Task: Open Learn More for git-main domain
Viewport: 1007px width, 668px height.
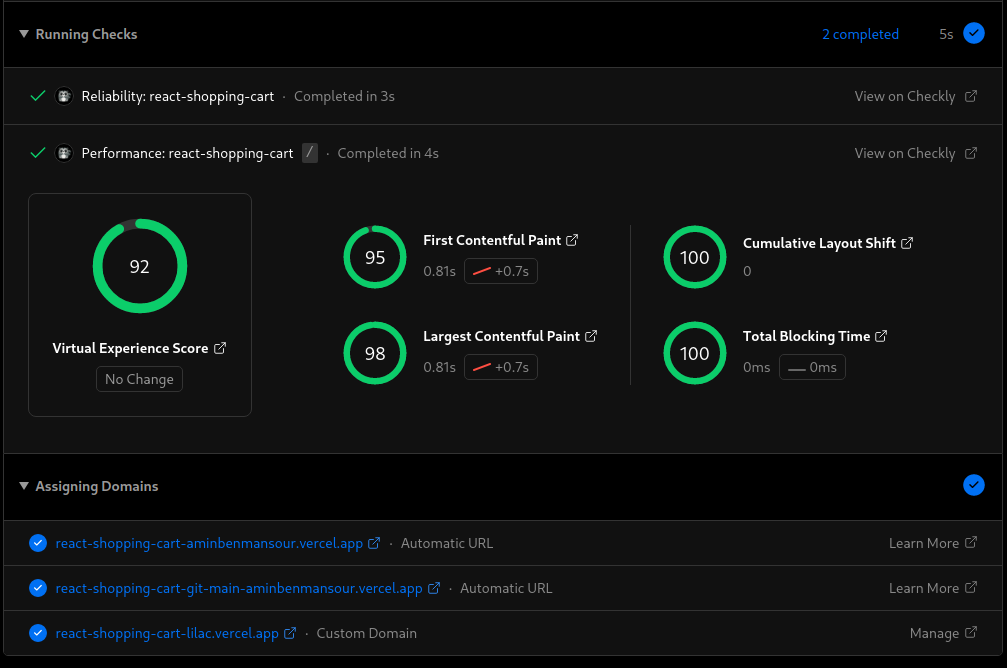Action: (933, 588)
